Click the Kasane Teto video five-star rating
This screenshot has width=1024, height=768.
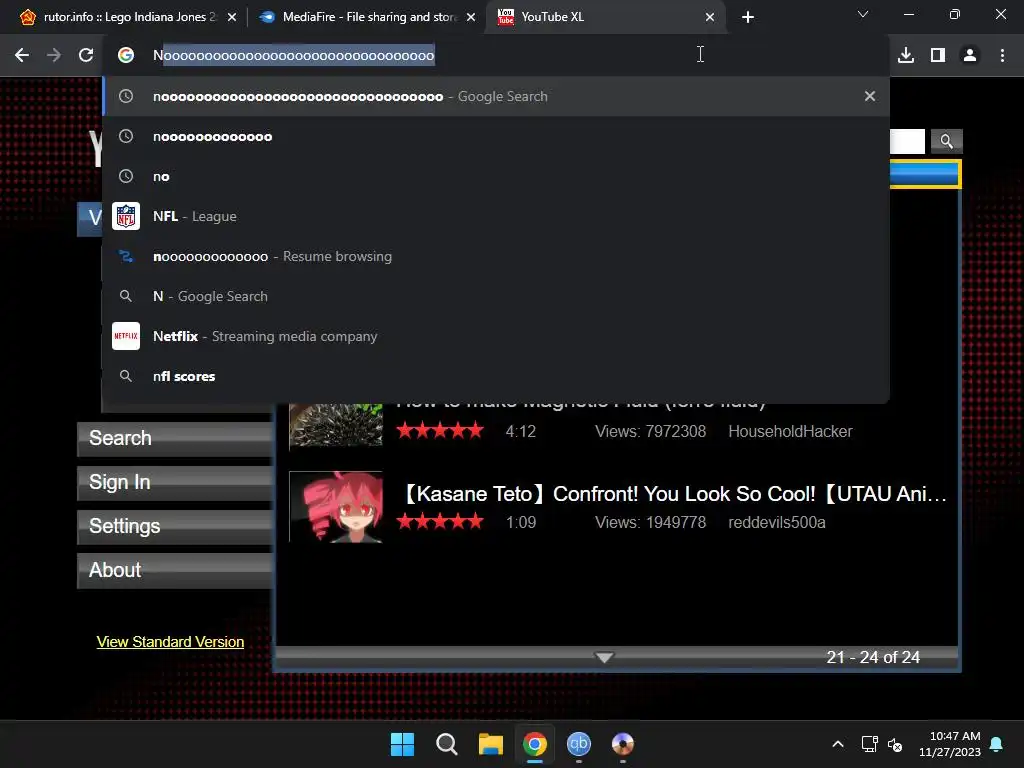[x=440, y=521]
